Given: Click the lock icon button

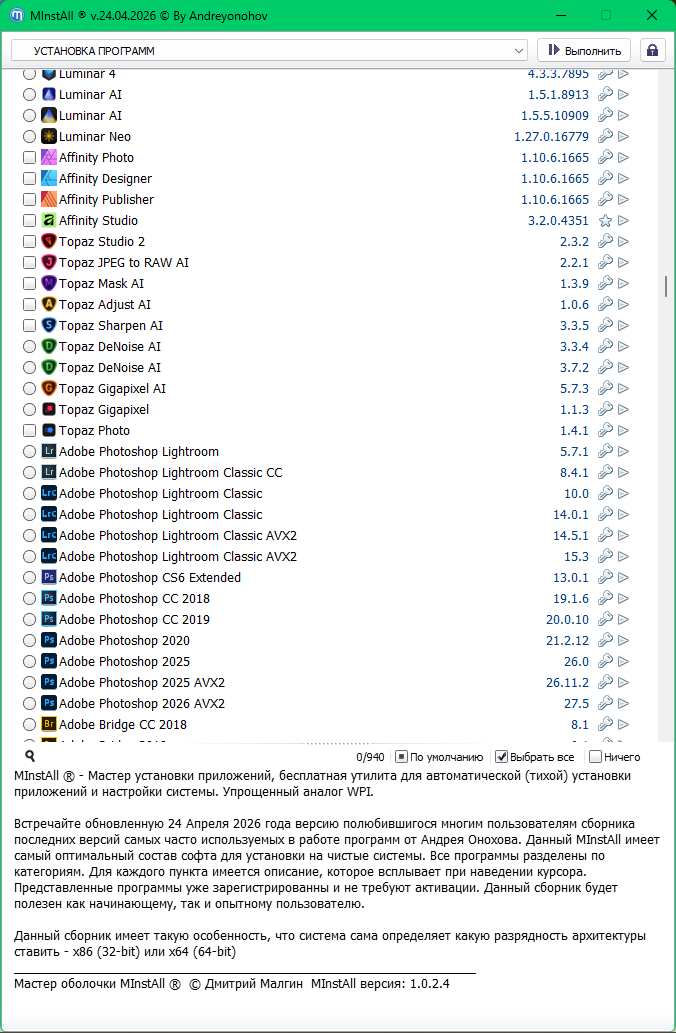Looking at the screenshot, I should (x=652, y=50).
